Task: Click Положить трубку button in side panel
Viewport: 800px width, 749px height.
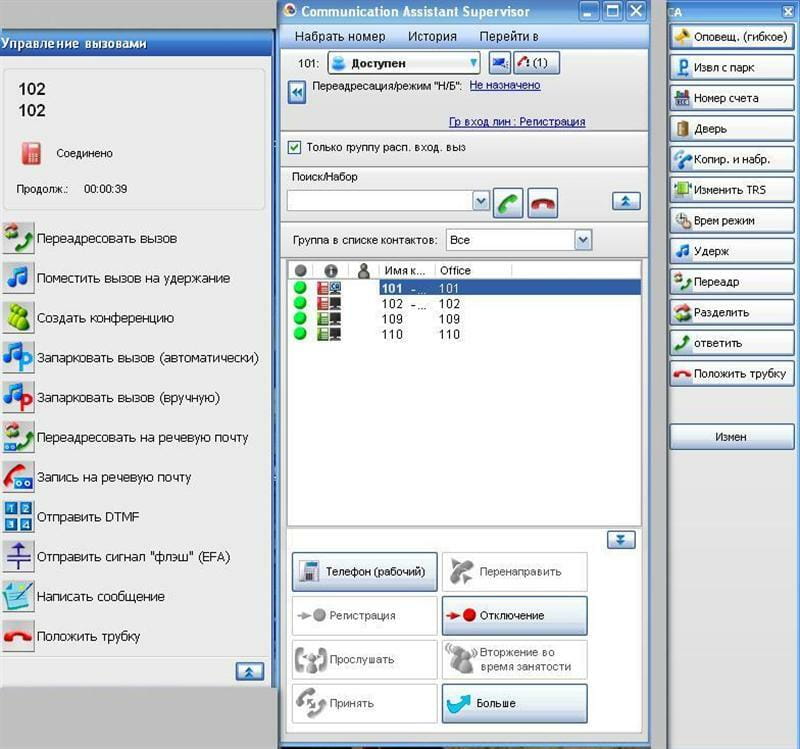Action: (732, 373)
